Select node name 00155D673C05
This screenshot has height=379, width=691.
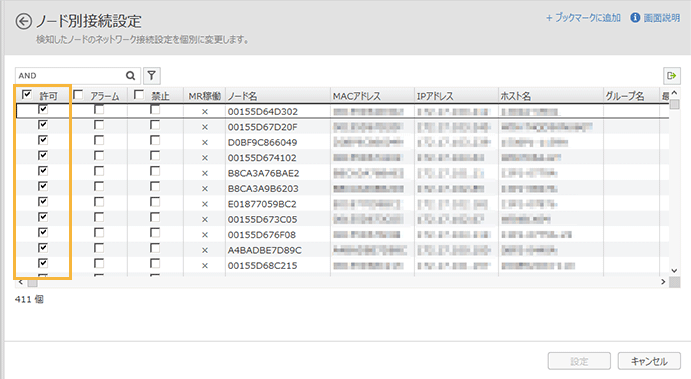pyautogui.click(x=263, y=220)
